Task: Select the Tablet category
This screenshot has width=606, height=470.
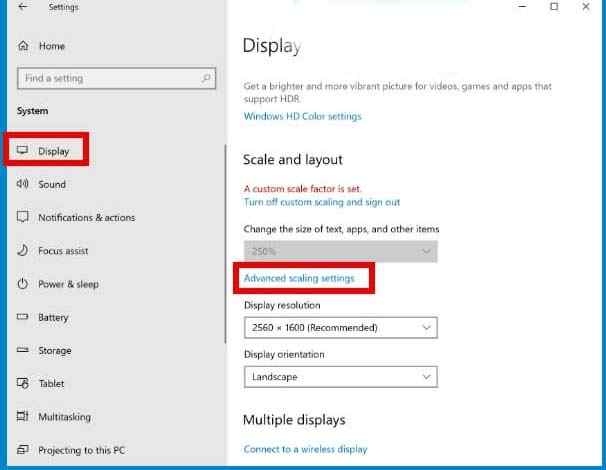Action: click(x=51, y=384)
